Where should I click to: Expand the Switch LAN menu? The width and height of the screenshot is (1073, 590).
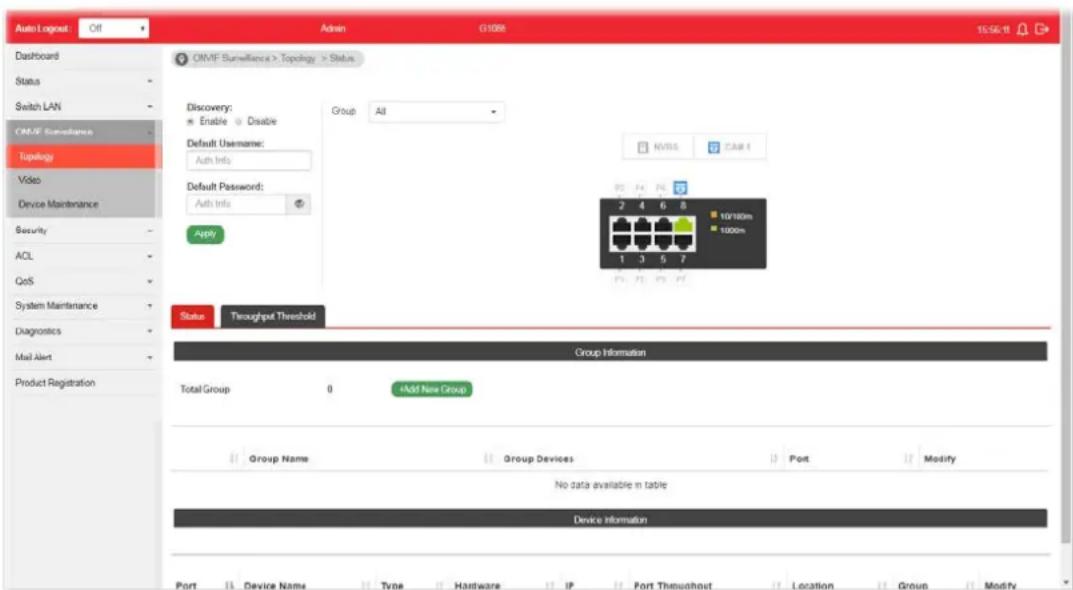[82, 107]
